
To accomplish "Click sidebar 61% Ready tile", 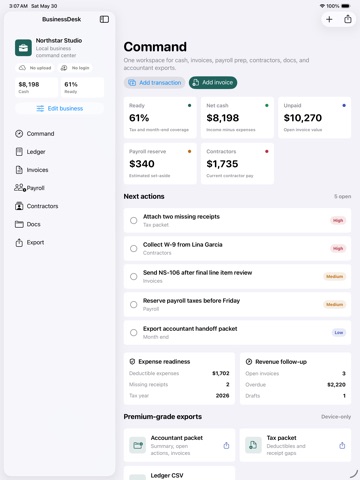I will point(82,87).
